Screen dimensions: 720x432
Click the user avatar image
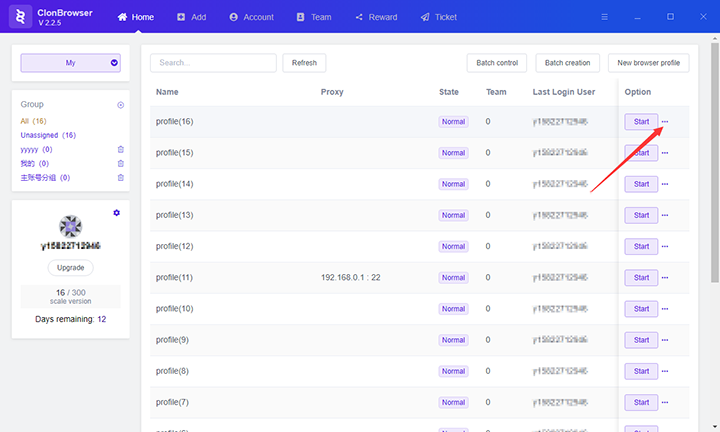(x=70, y=226)
